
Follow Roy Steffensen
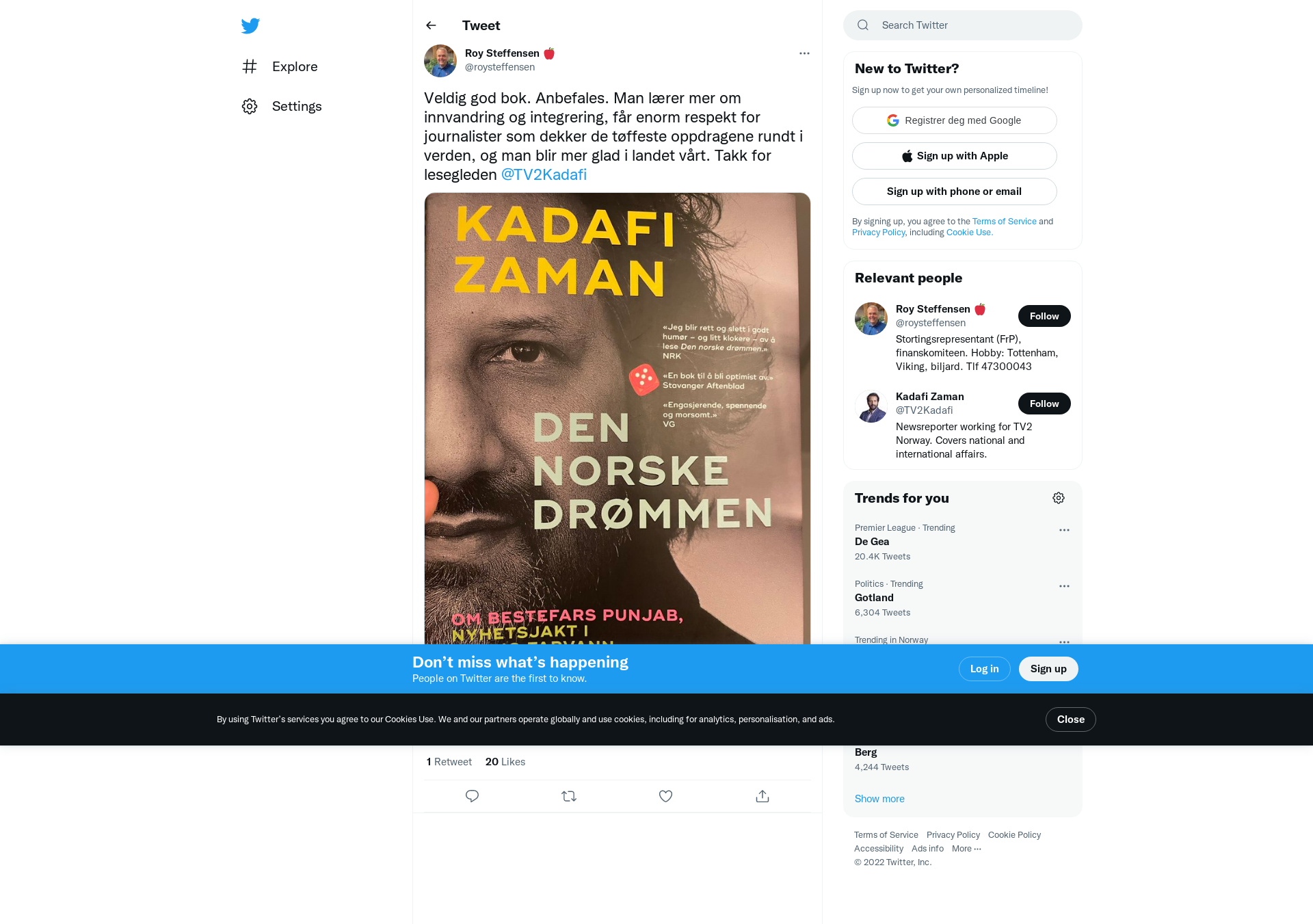[1044, 316]
